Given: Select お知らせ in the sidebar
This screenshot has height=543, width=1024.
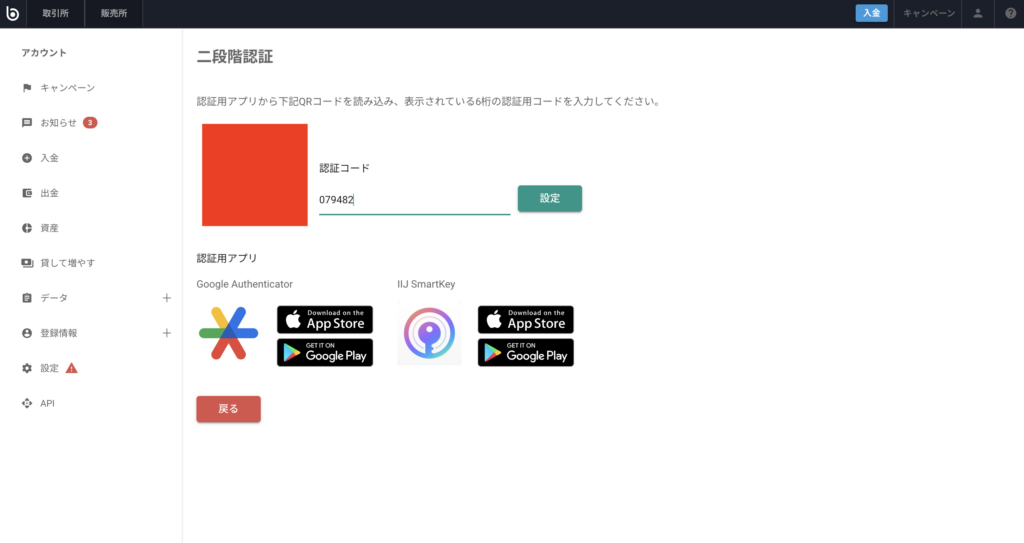Looking at the screenshot, I should tap(59, 123).
